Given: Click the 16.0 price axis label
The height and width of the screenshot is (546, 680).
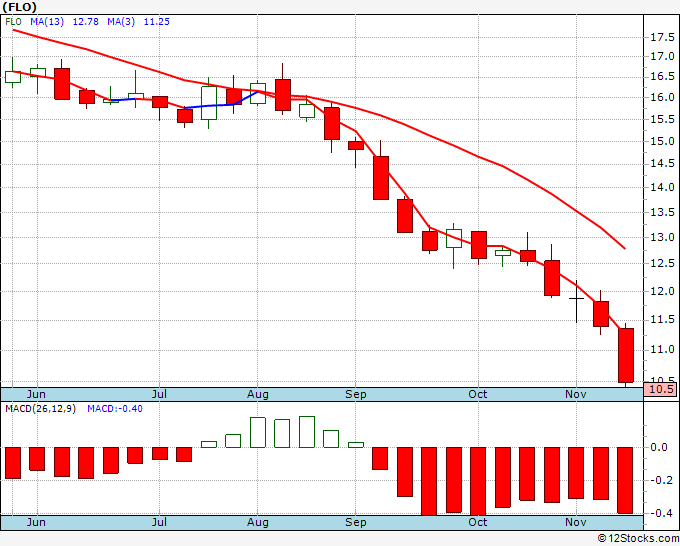Looking at the screenshot, I should (662, 98).
